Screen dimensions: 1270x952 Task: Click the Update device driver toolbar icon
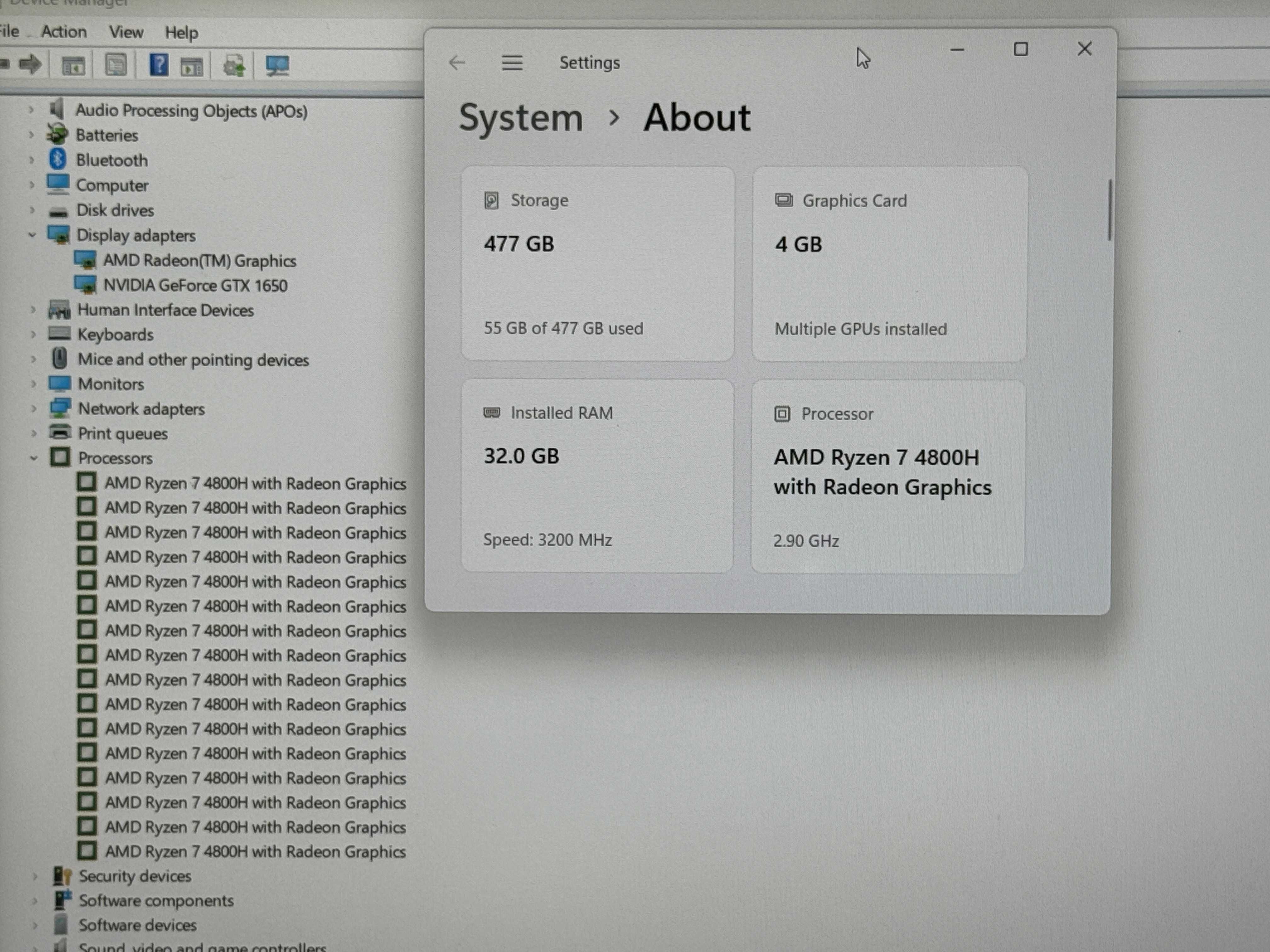[234, 65]
